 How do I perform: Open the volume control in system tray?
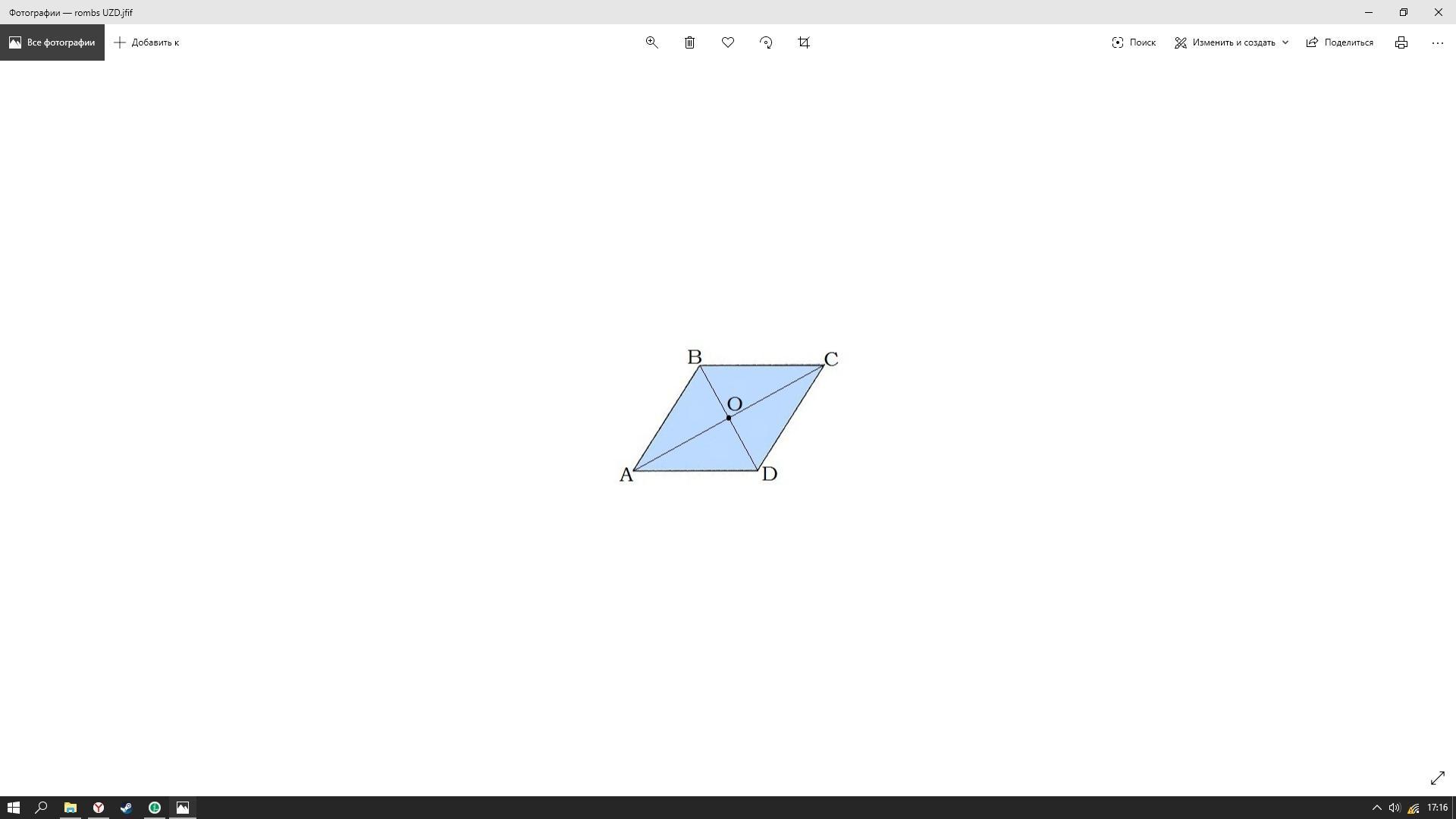tap(1395, 808)
